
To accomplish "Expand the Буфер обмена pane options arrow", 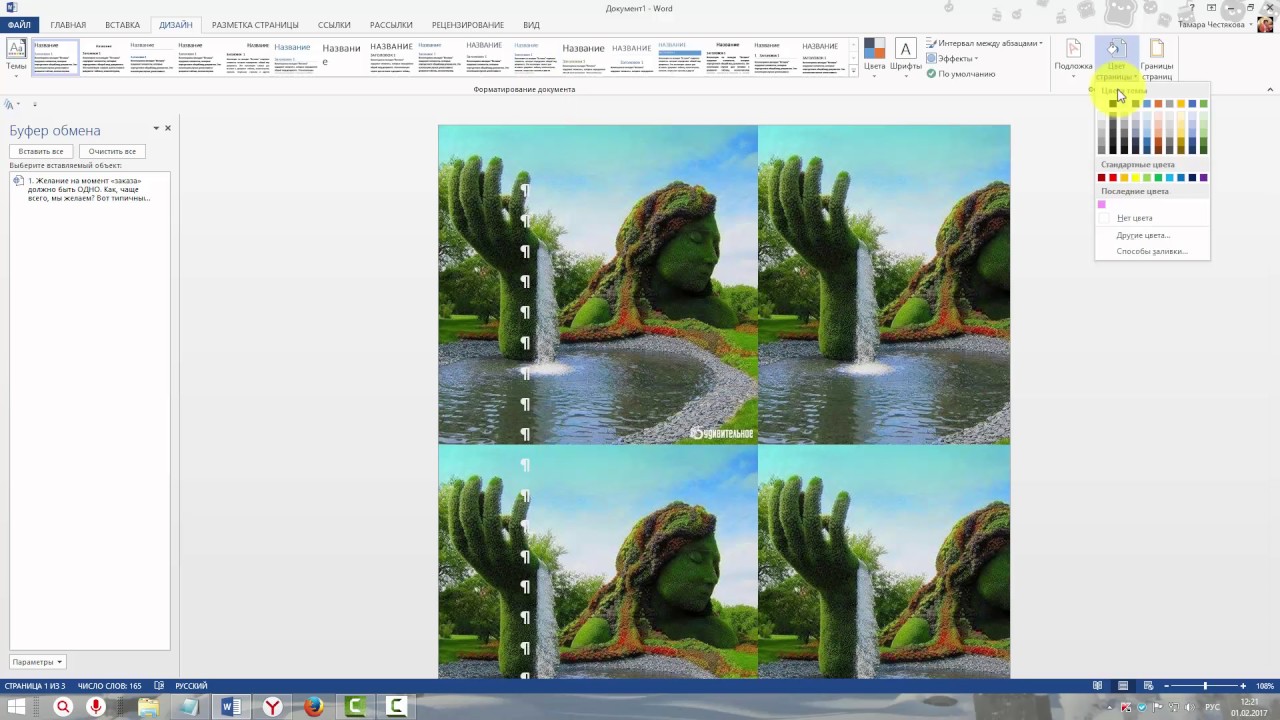I will point(156,128).
